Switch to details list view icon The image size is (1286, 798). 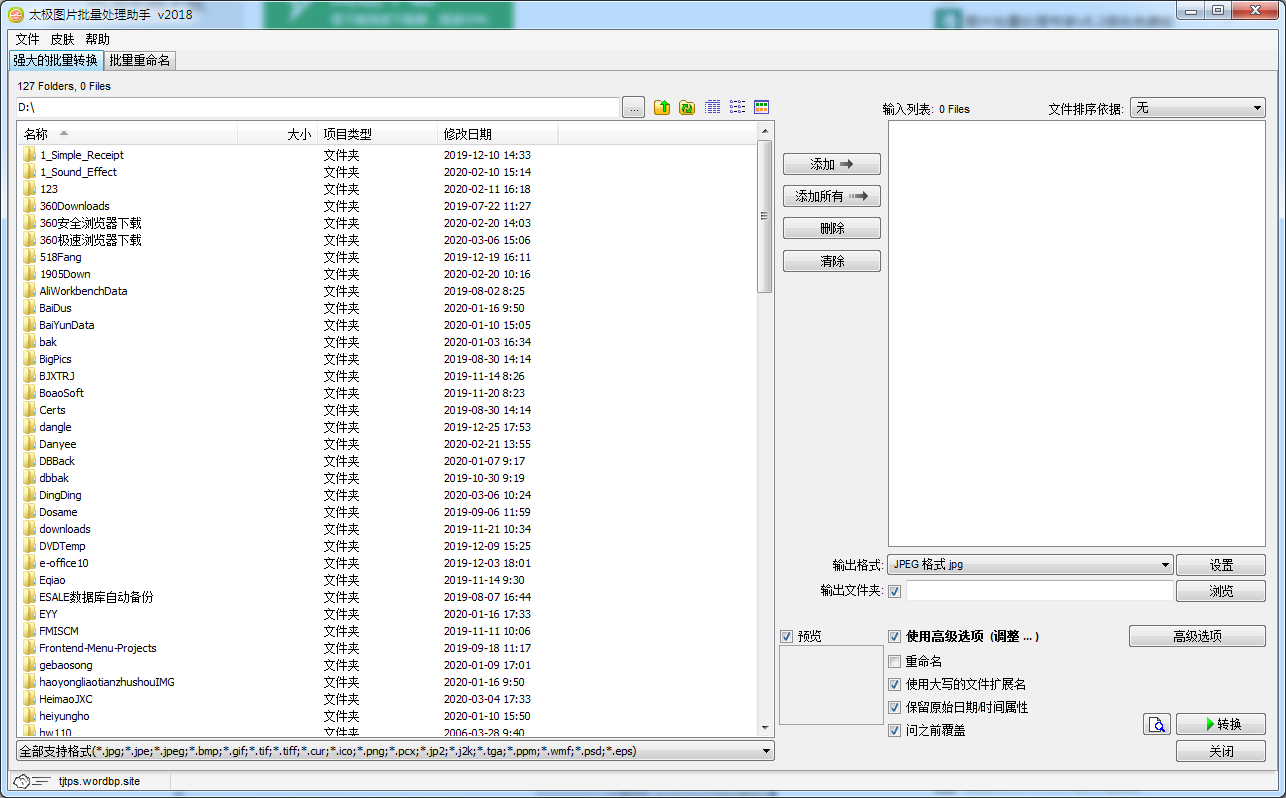(713, 107)
